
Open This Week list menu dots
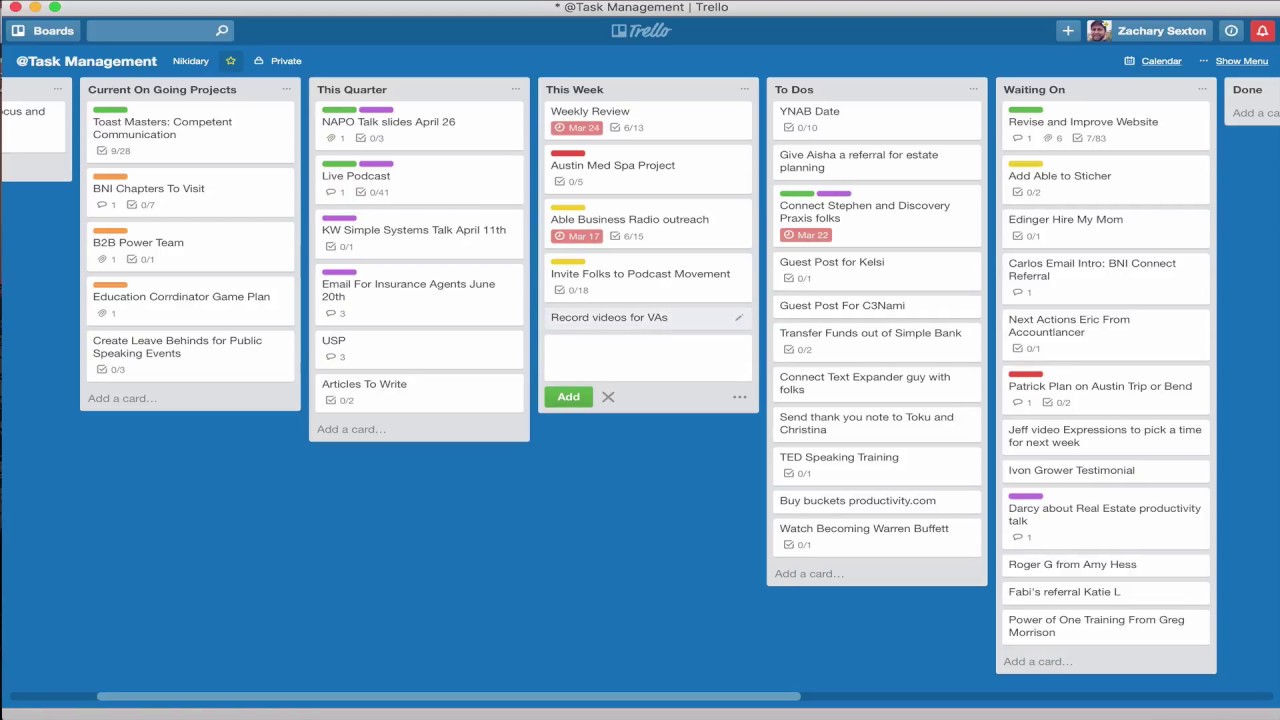pyautogui.click(x=745, y=89)
